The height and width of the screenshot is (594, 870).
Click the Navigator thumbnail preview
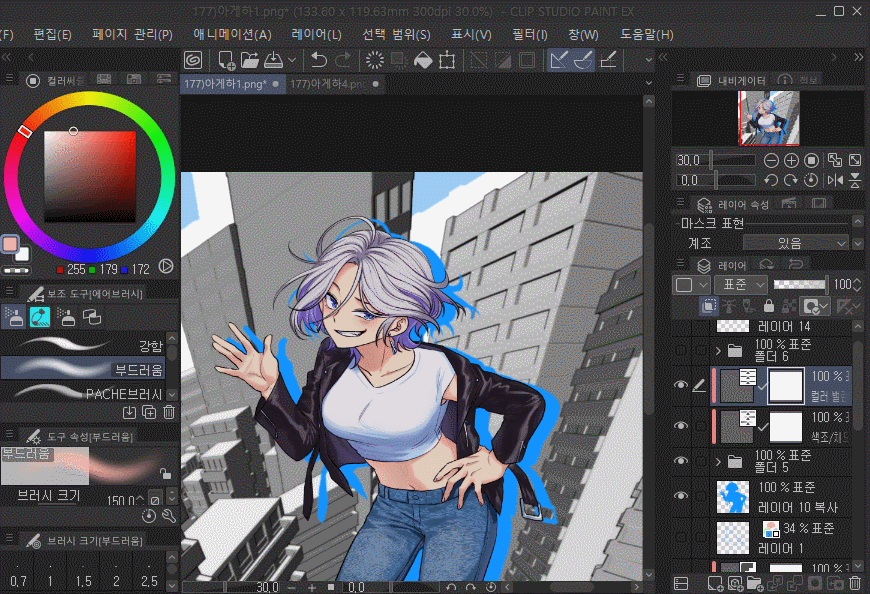click(x=768, y=118)
